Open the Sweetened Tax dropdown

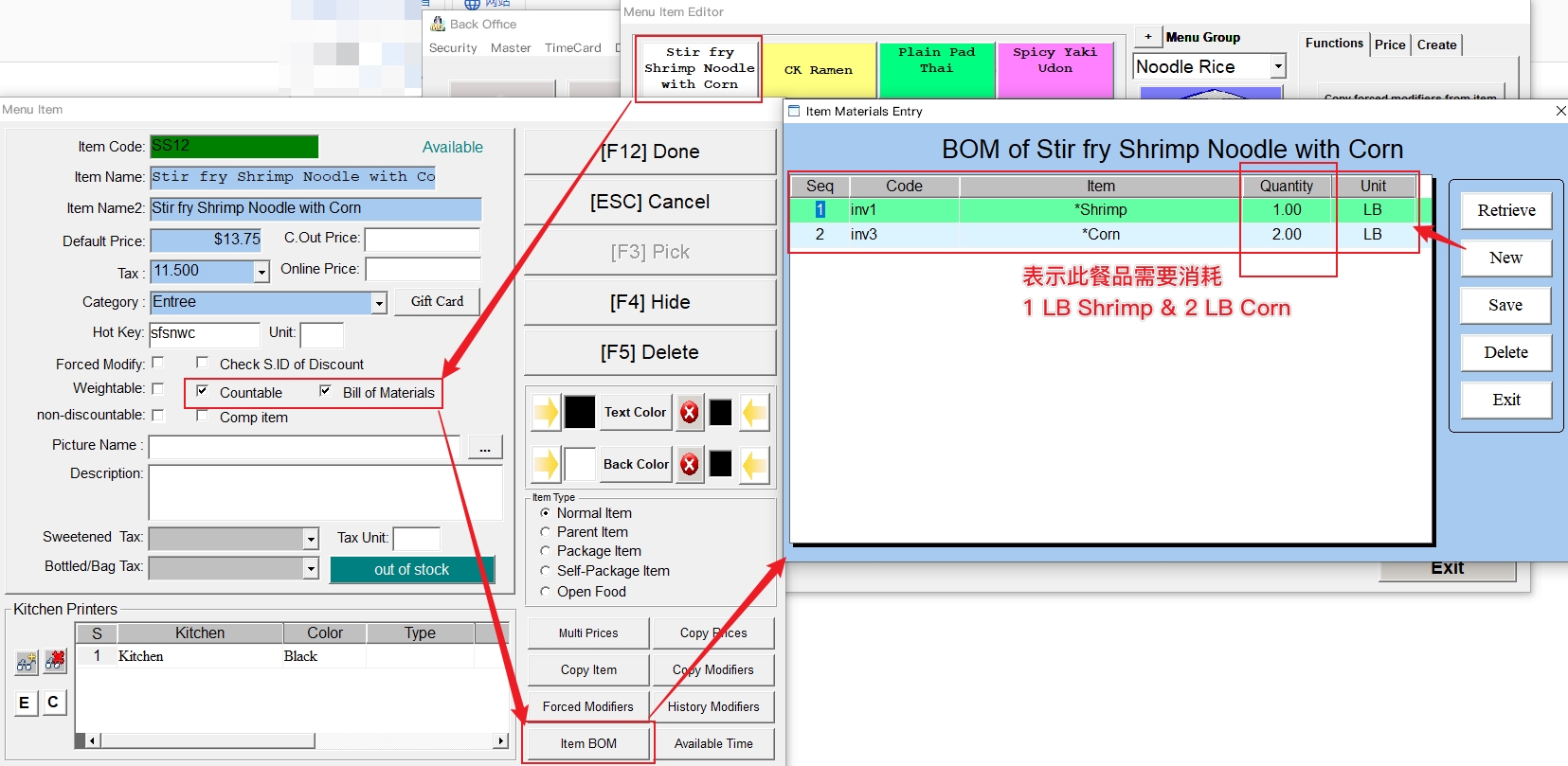click(311, 539)
